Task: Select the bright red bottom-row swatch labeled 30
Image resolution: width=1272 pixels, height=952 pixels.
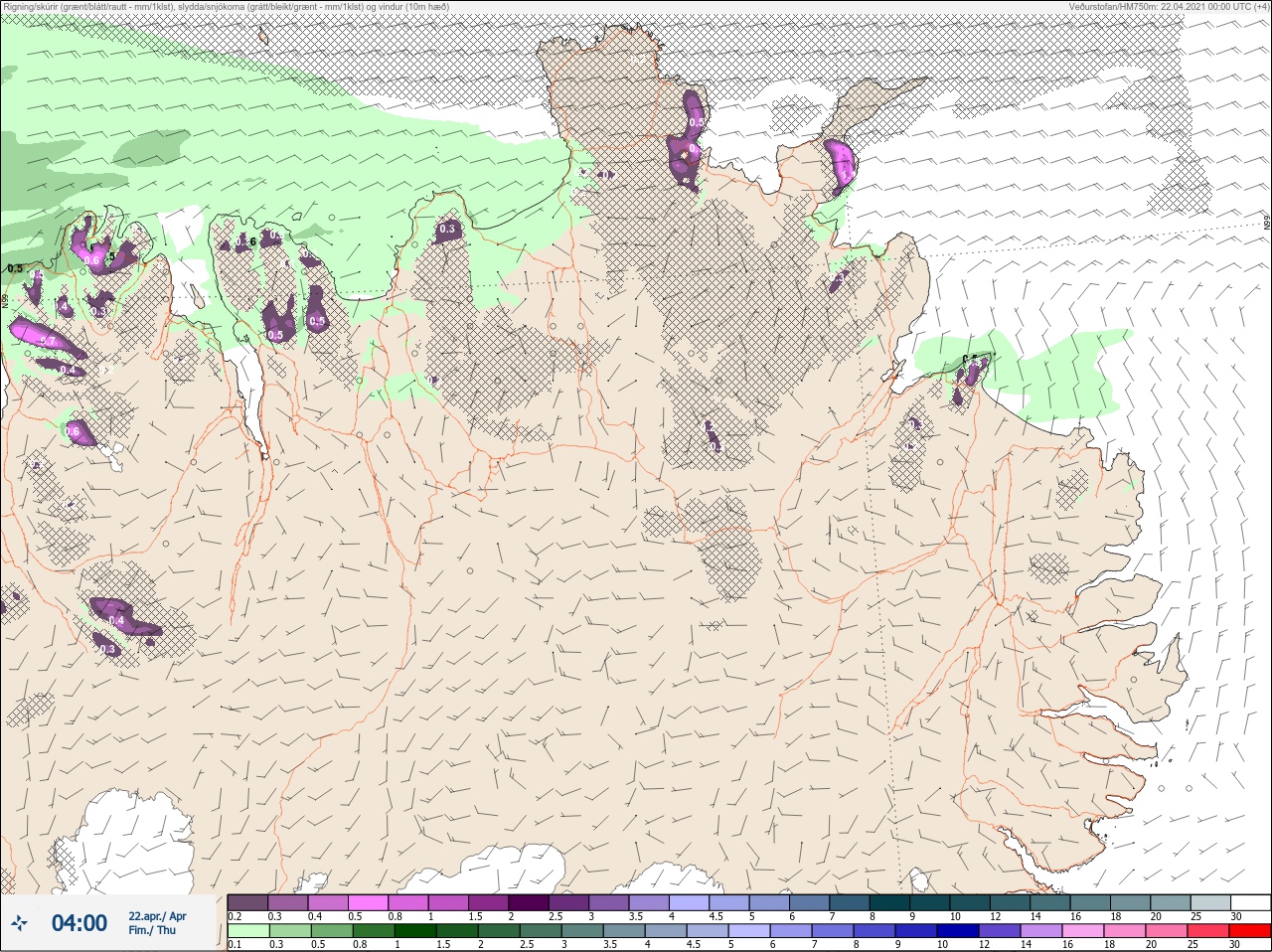Action: [1249, 931]
